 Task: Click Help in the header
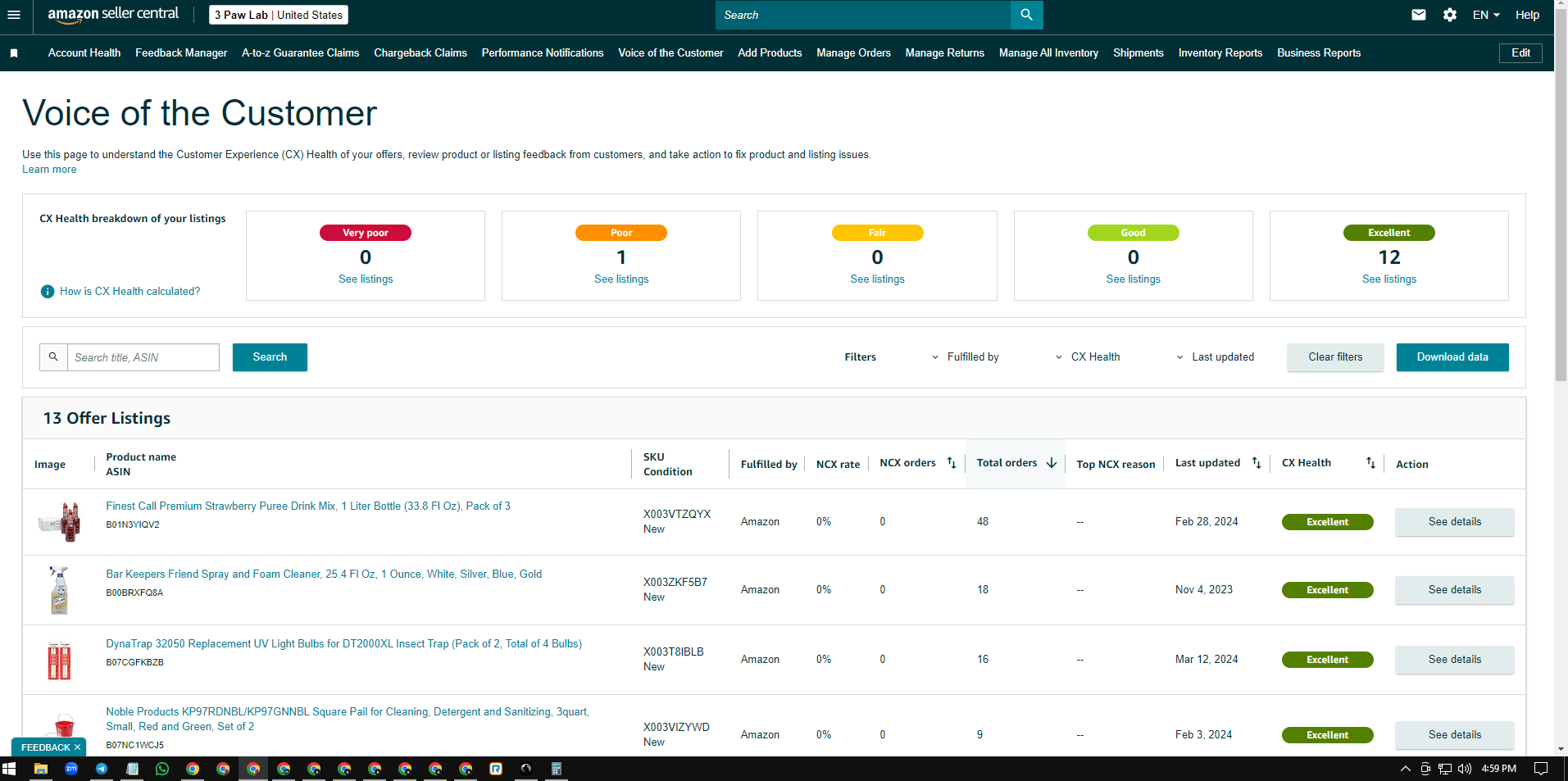coord(1527,15)
